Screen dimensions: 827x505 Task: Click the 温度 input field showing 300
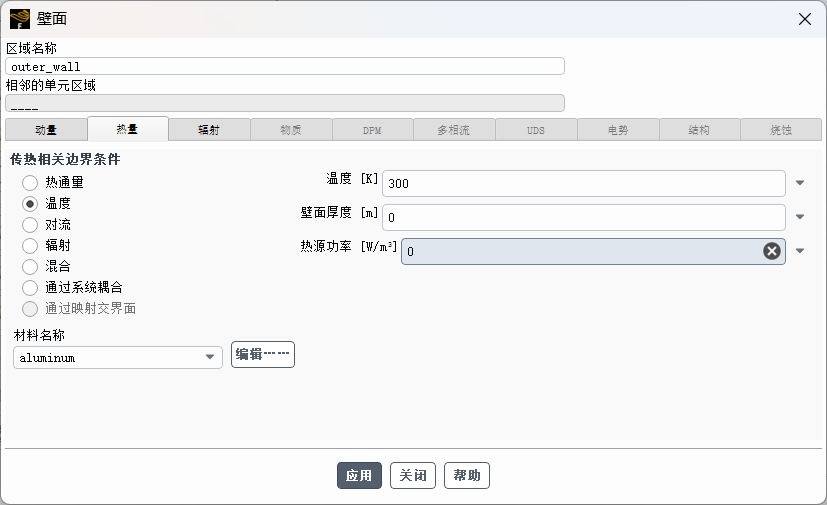pos(583,184)
